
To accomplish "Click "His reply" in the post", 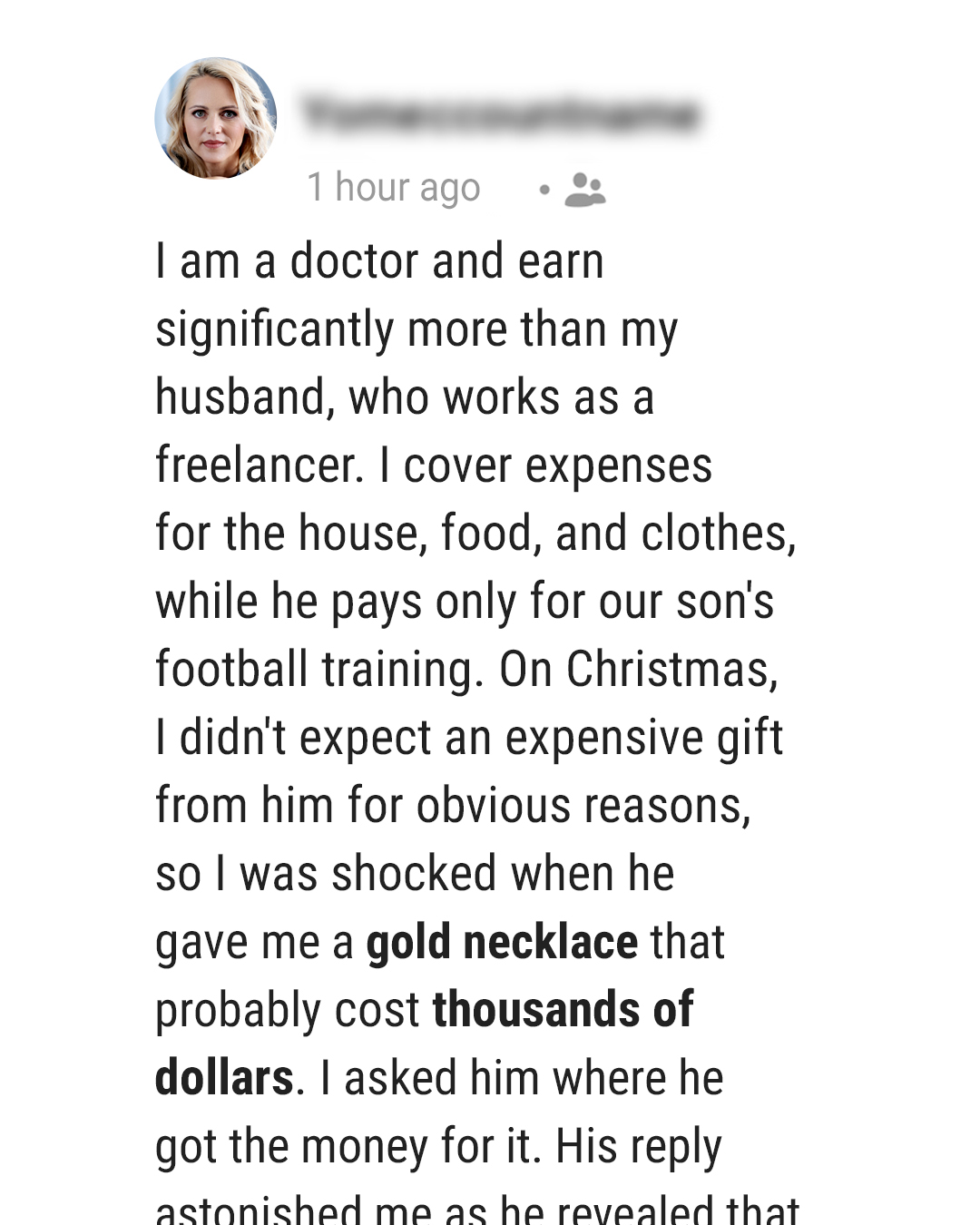I will point(638,1146).
